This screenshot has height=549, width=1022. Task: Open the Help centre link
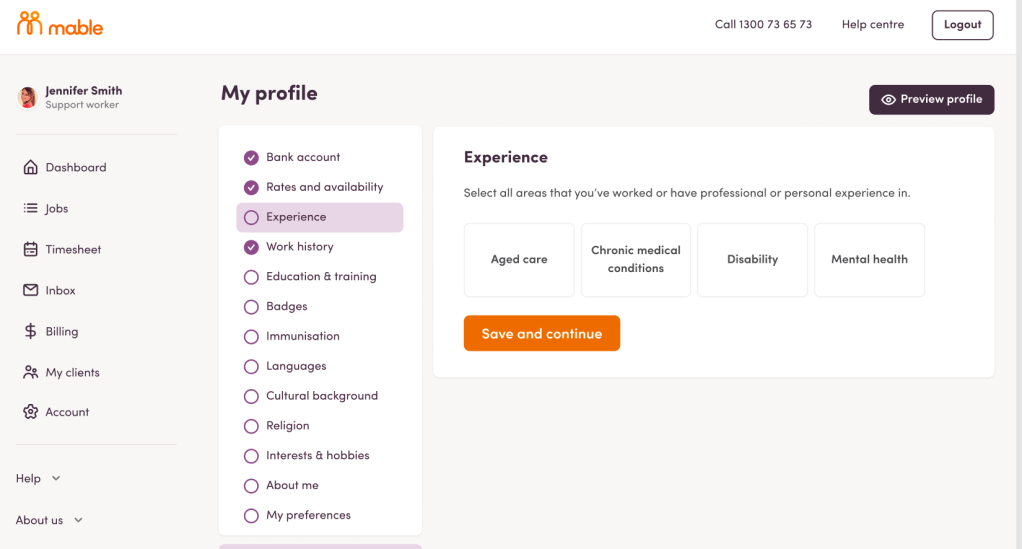click(872, 25)
